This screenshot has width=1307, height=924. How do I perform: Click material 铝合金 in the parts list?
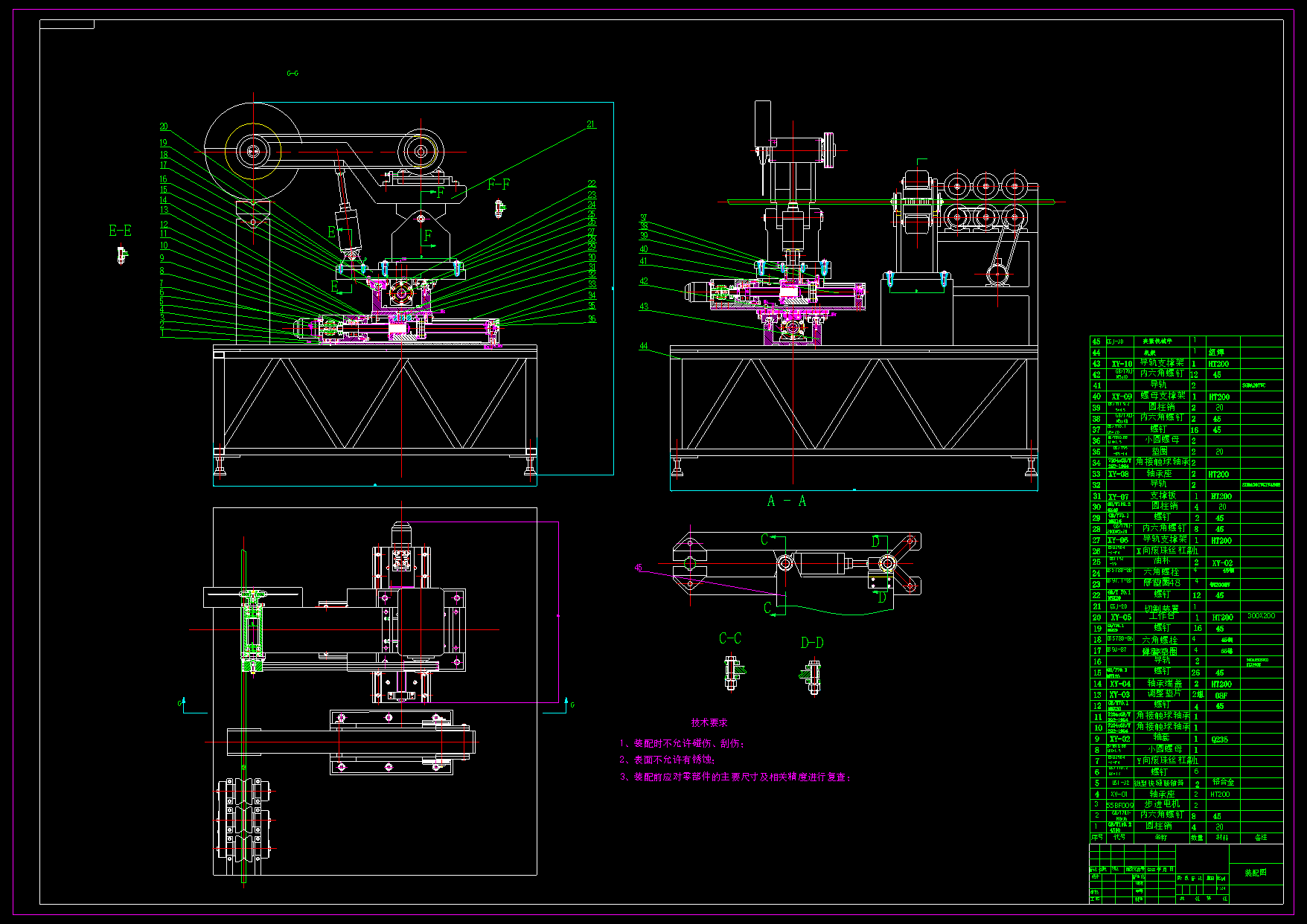(x=1224, y=782)
